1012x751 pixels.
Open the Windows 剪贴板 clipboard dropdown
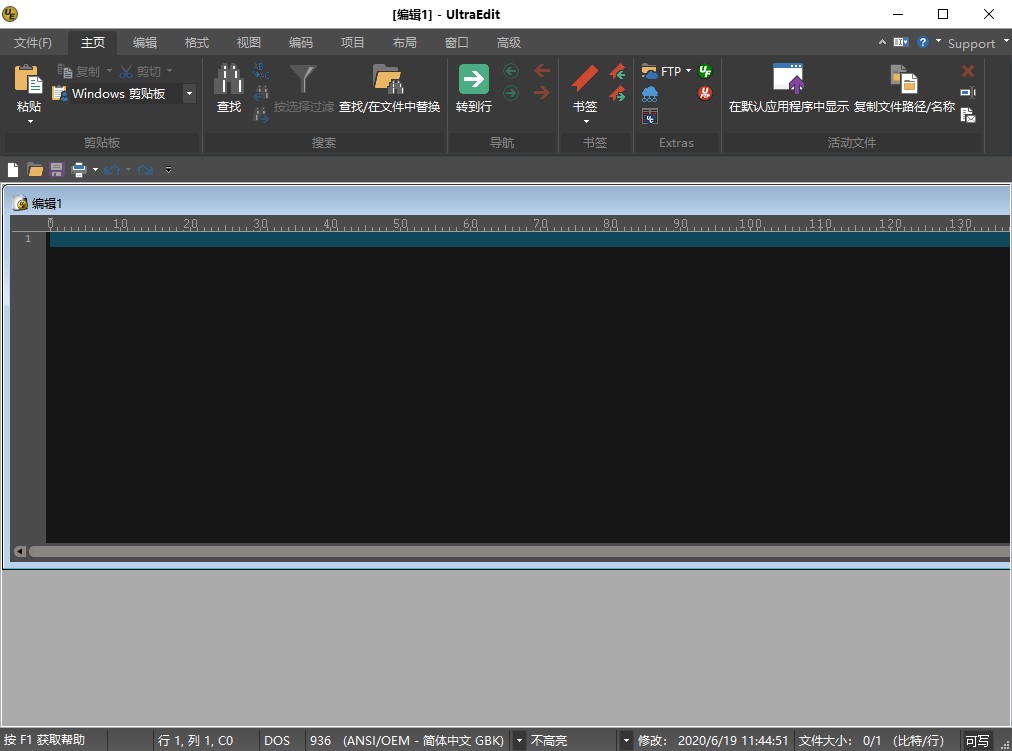189,94
